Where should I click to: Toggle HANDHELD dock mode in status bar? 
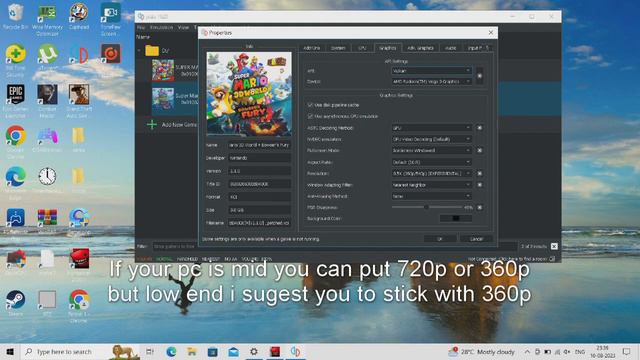pyautogui.click(x=187, y=259)
